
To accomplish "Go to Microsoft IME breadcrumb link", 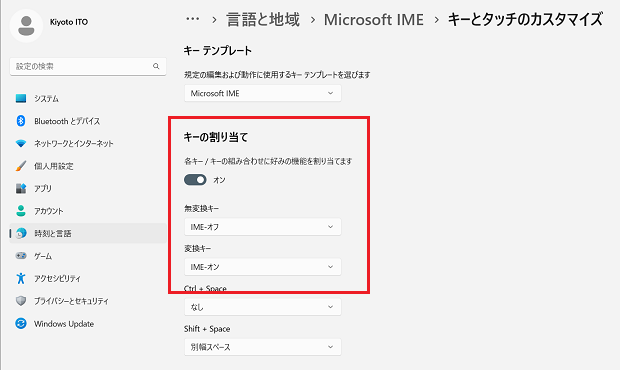I will [374, 19].
